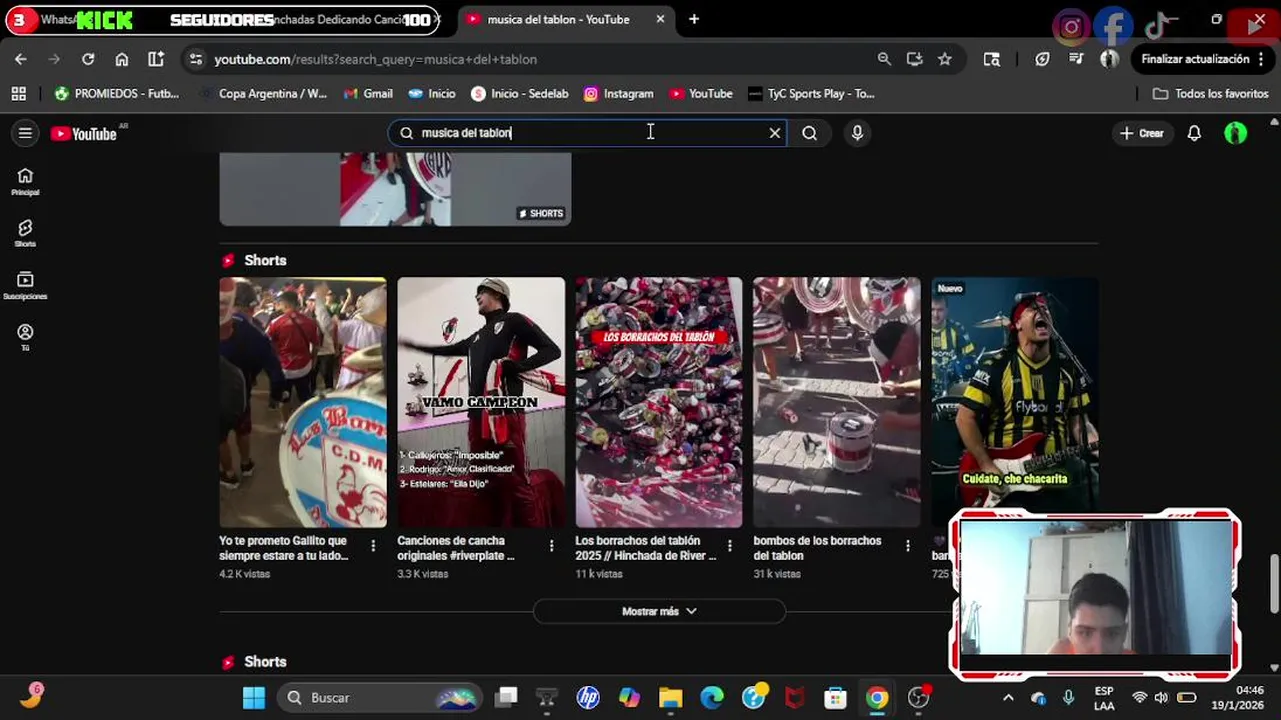Open the YouTube bookmark in the bookmarks bar
1281x720 pixels.
(x=701, y=93)
